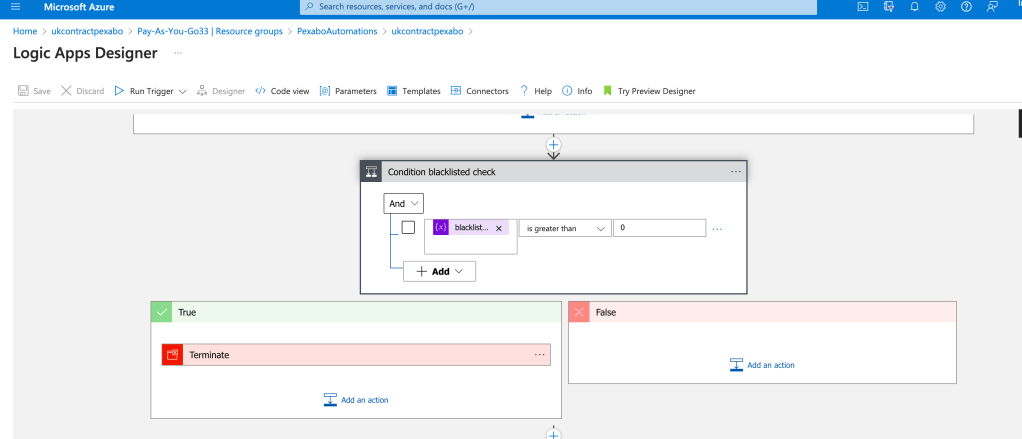
Task: Open the Terminate action
Action: [x=356, y=355]
